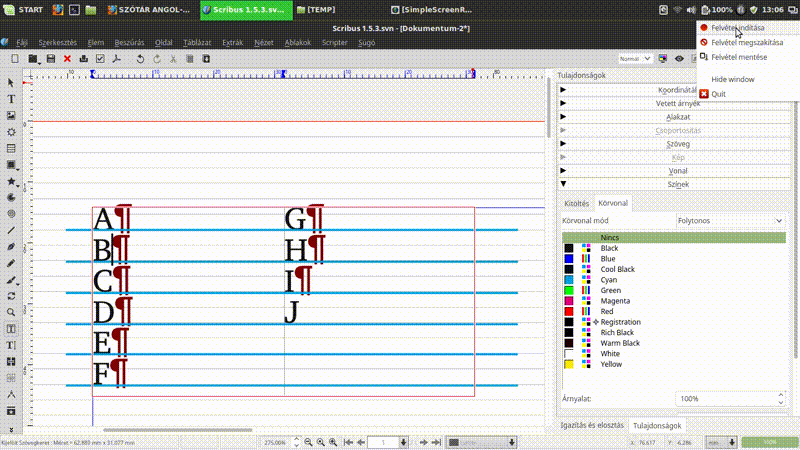Click the Undo arrow in the toolbar
The image size is (800, 450).
point(140,60)
